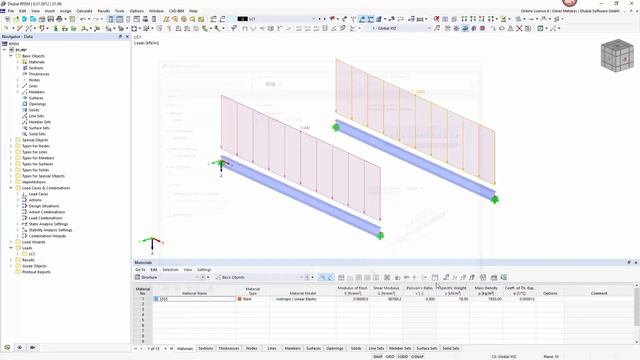The height and width of the screenshot is (360, 640).
Task: Jump to last table page arrow
Action: point(171,349)
